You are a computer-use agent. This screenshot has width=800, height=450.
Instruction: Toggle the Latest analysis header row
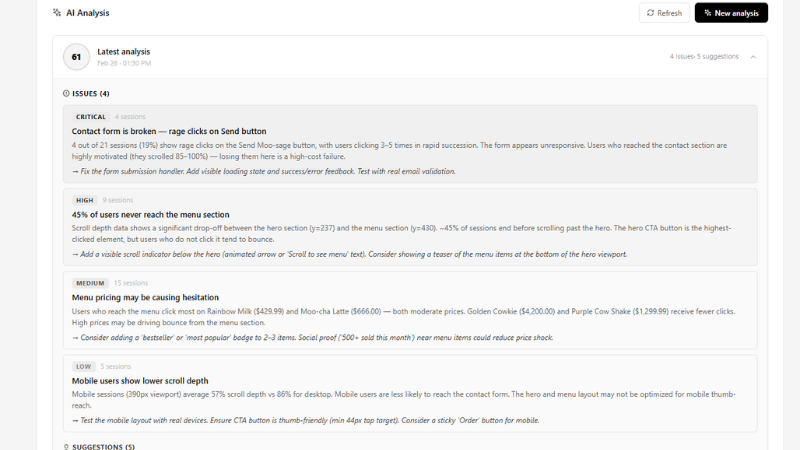(x=400, y=57)
